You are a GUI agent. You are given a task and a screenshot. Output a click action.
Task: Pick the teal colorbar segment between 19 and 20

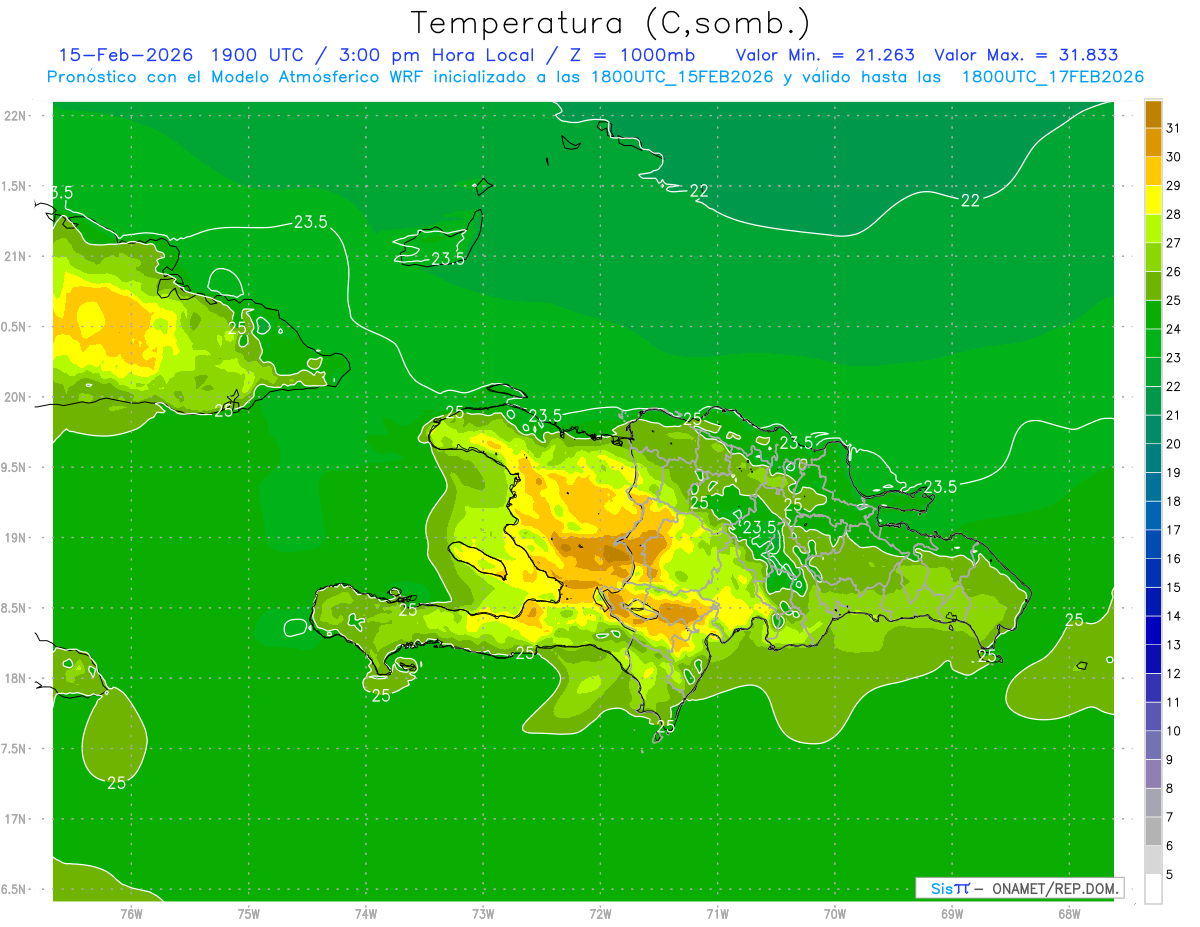(1153, 458)
